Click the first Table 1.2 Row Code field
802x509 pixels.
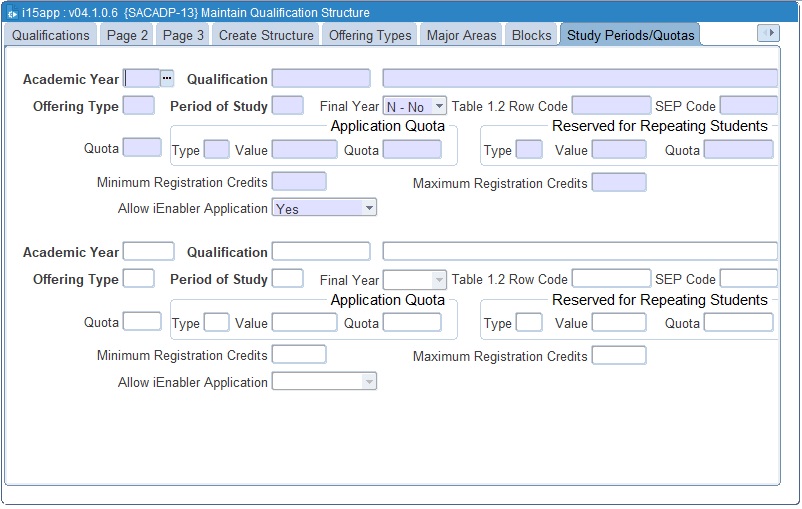pos(611,106)
